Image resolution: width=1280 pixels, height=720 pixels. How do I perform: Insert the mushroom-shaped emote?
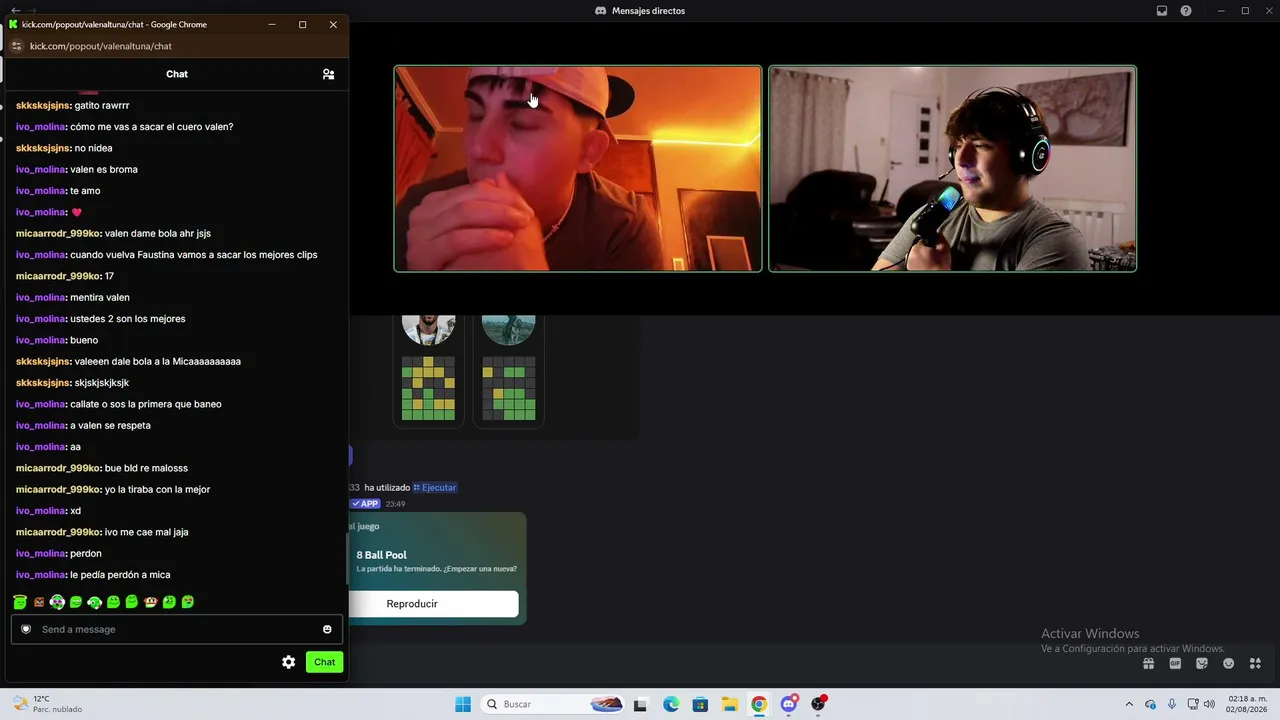(x=150, y=602)
